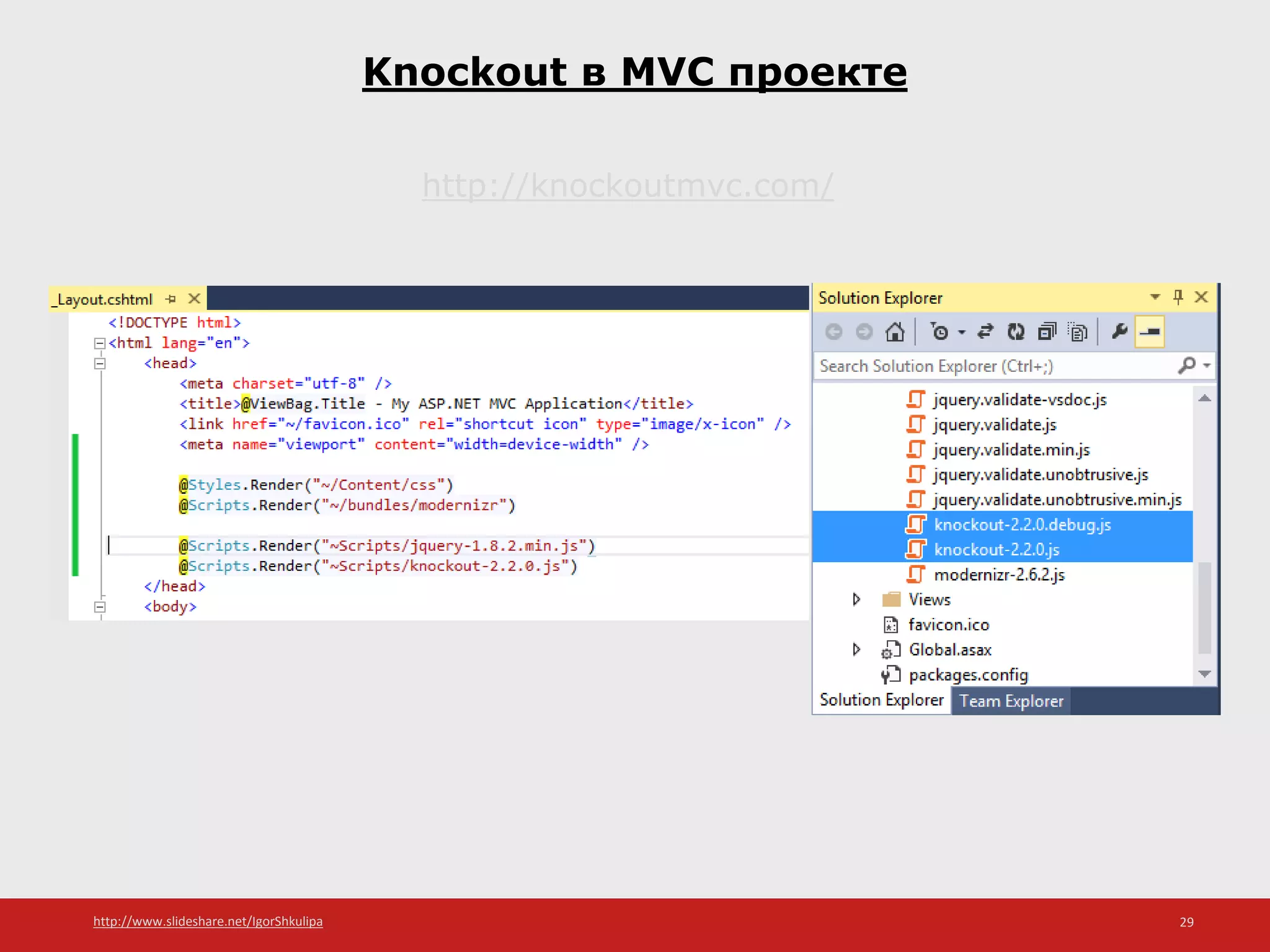Select modernizr-2.6.2.js file
Image resolution: width=1270 pixels, height=952 pixels.
(x=999, y=575)
